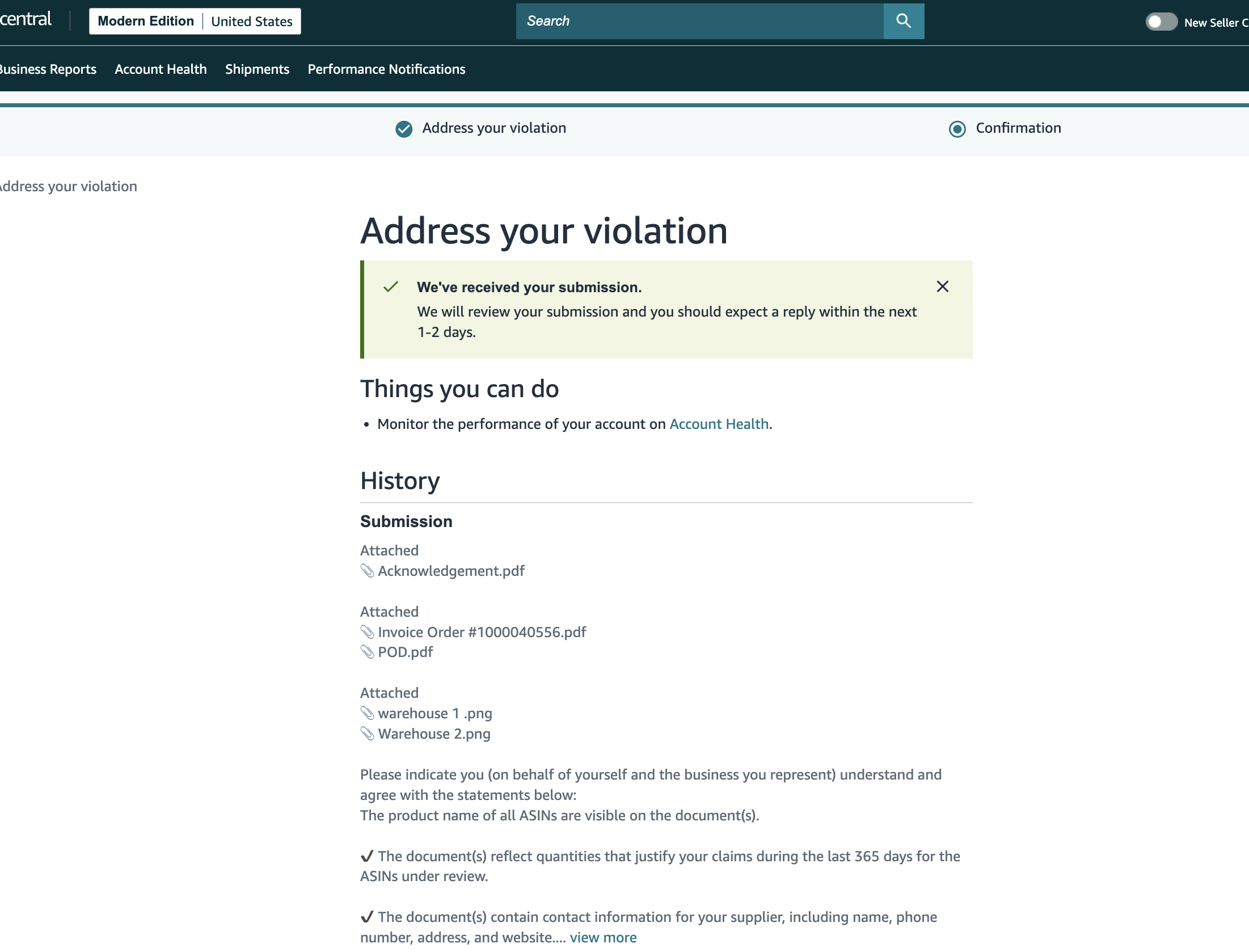Click the view more link
Screen dimensions: 1249x952
click(603, 937)
